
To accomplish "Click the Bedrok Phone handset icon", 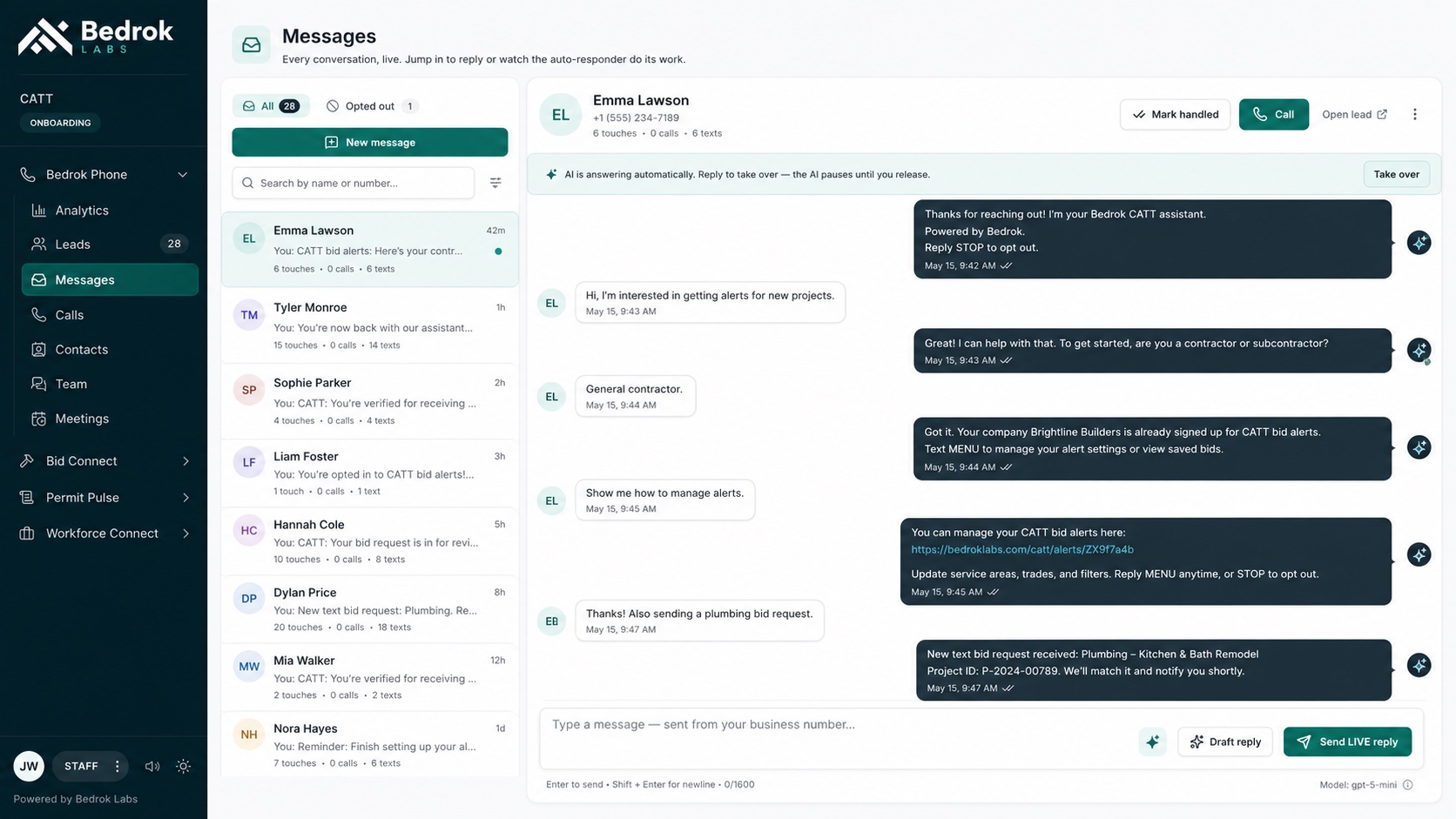I will 28,174.
